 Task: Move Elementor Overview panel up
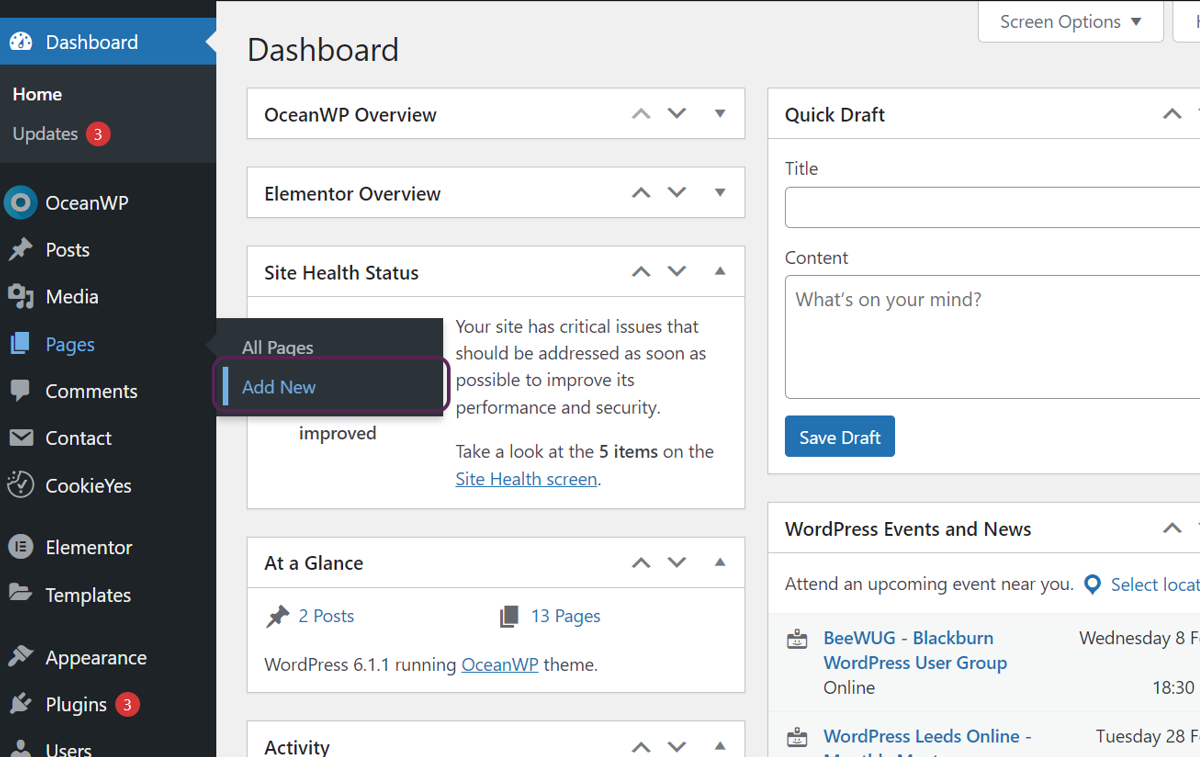click(x=641, y=193)
